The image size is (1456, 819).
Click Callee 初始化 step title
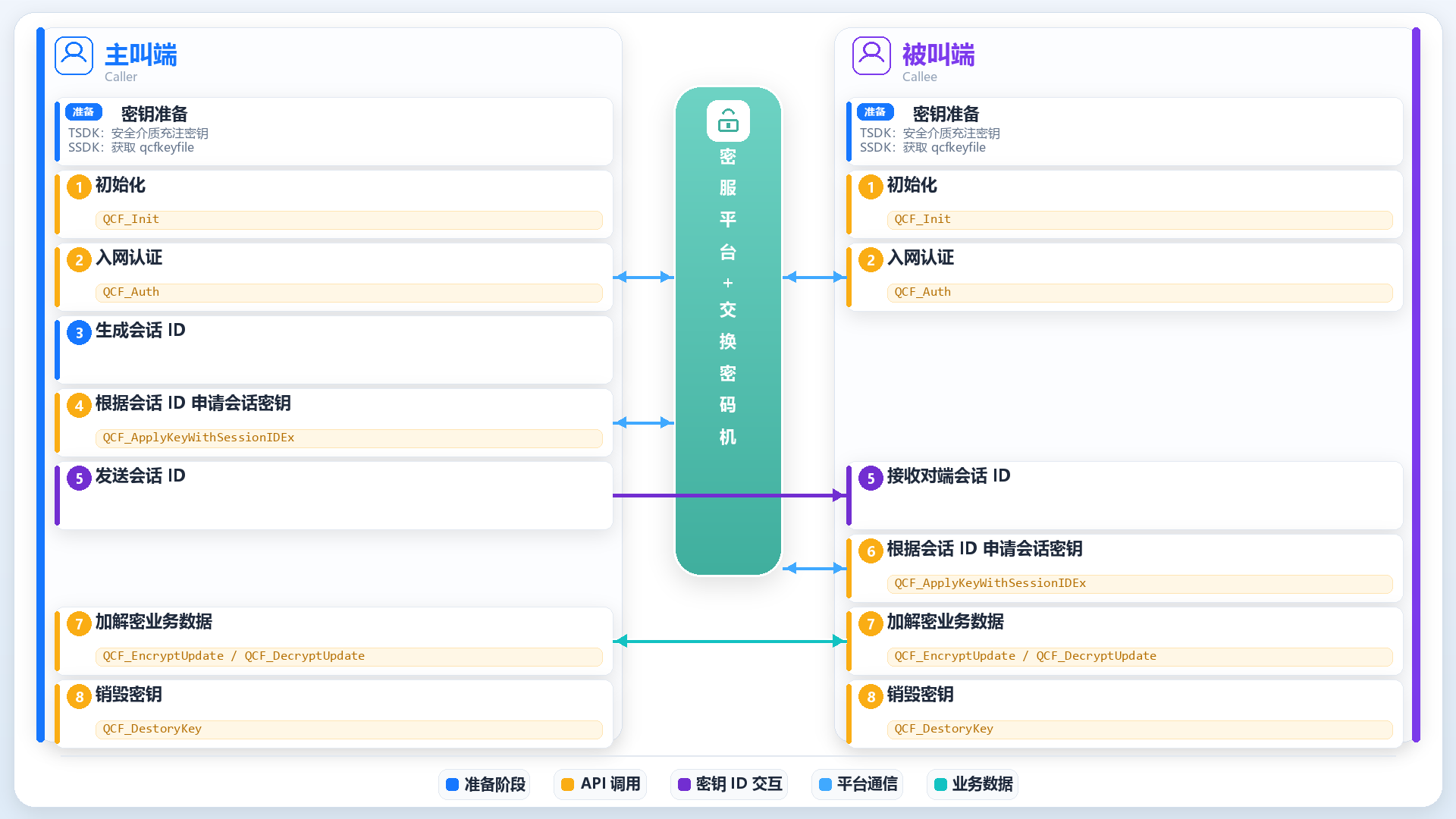(x=912, y=185)
